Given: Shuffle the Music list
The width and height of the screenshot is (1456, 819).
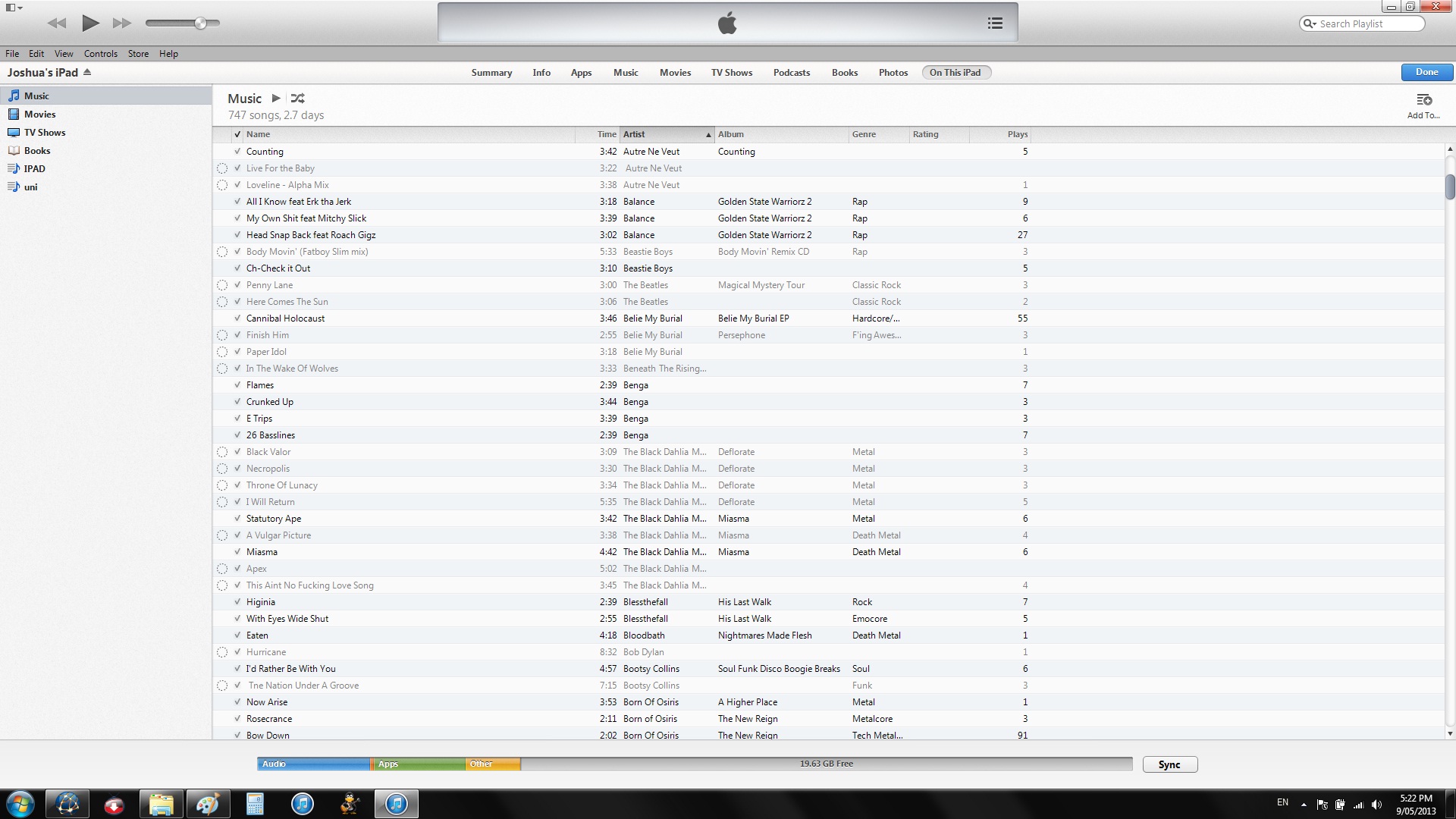Looking at the screenshot, I should tap(297, 98).
